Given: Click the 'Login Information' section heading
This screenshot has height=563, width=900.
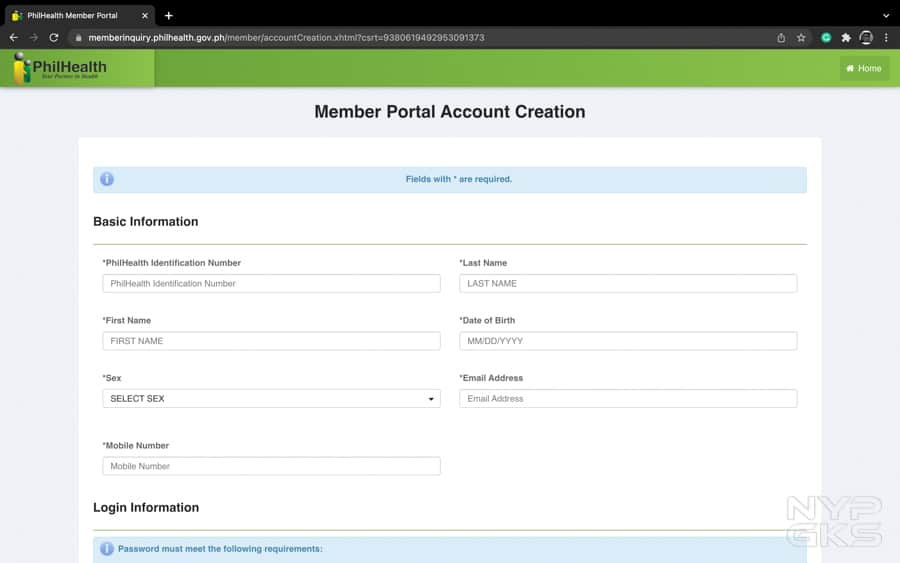Looking at the screenshot, I should pyautogui.click(x=146, y=507).
